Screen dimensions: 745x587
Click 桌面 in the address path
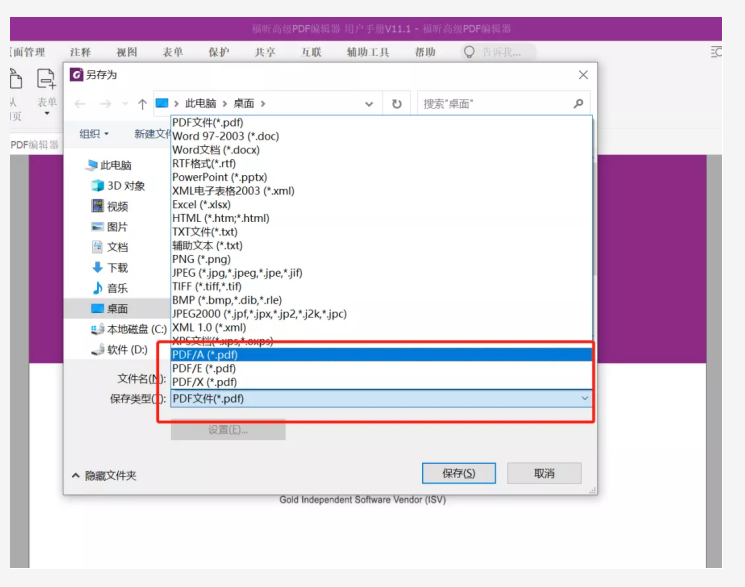pyautogui.click(x=244, y=103)
